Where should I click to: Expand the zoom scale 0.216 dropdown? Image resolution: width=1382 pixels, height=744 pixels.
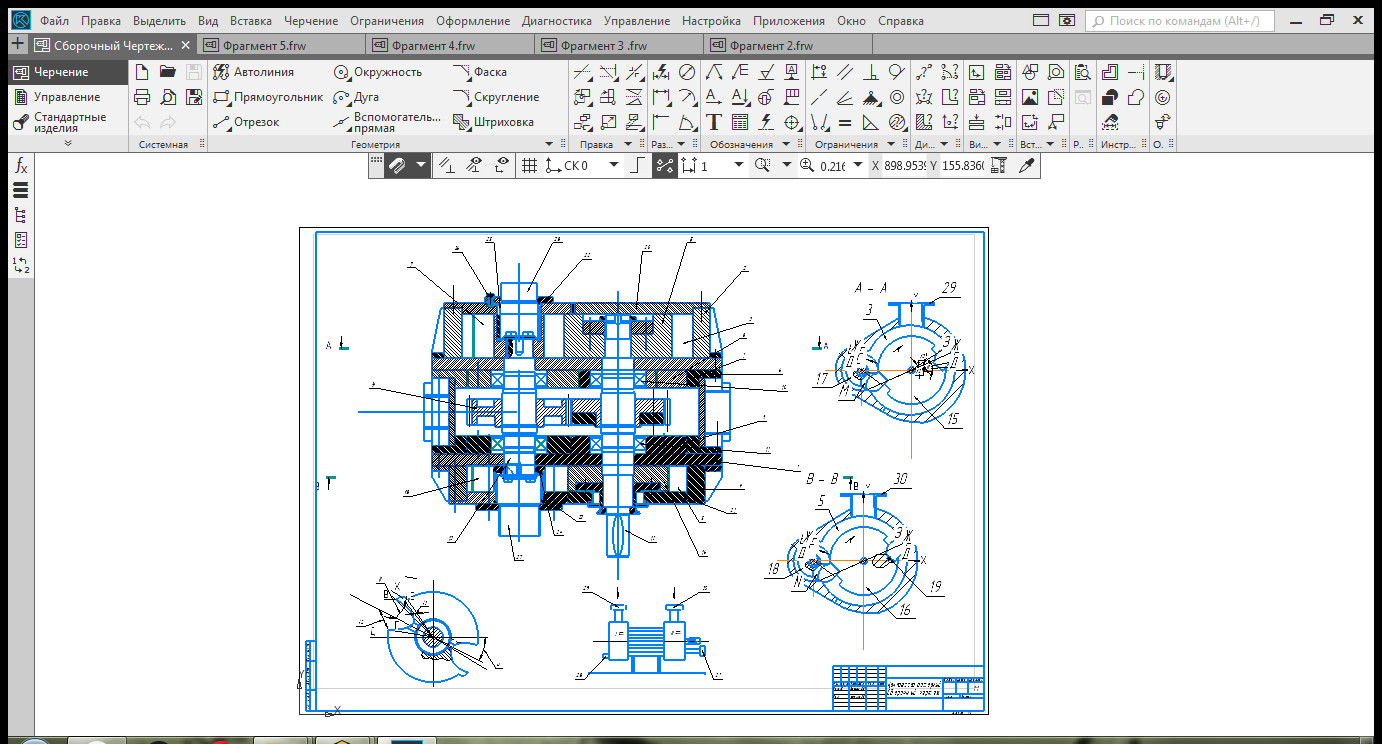point(858,166)
